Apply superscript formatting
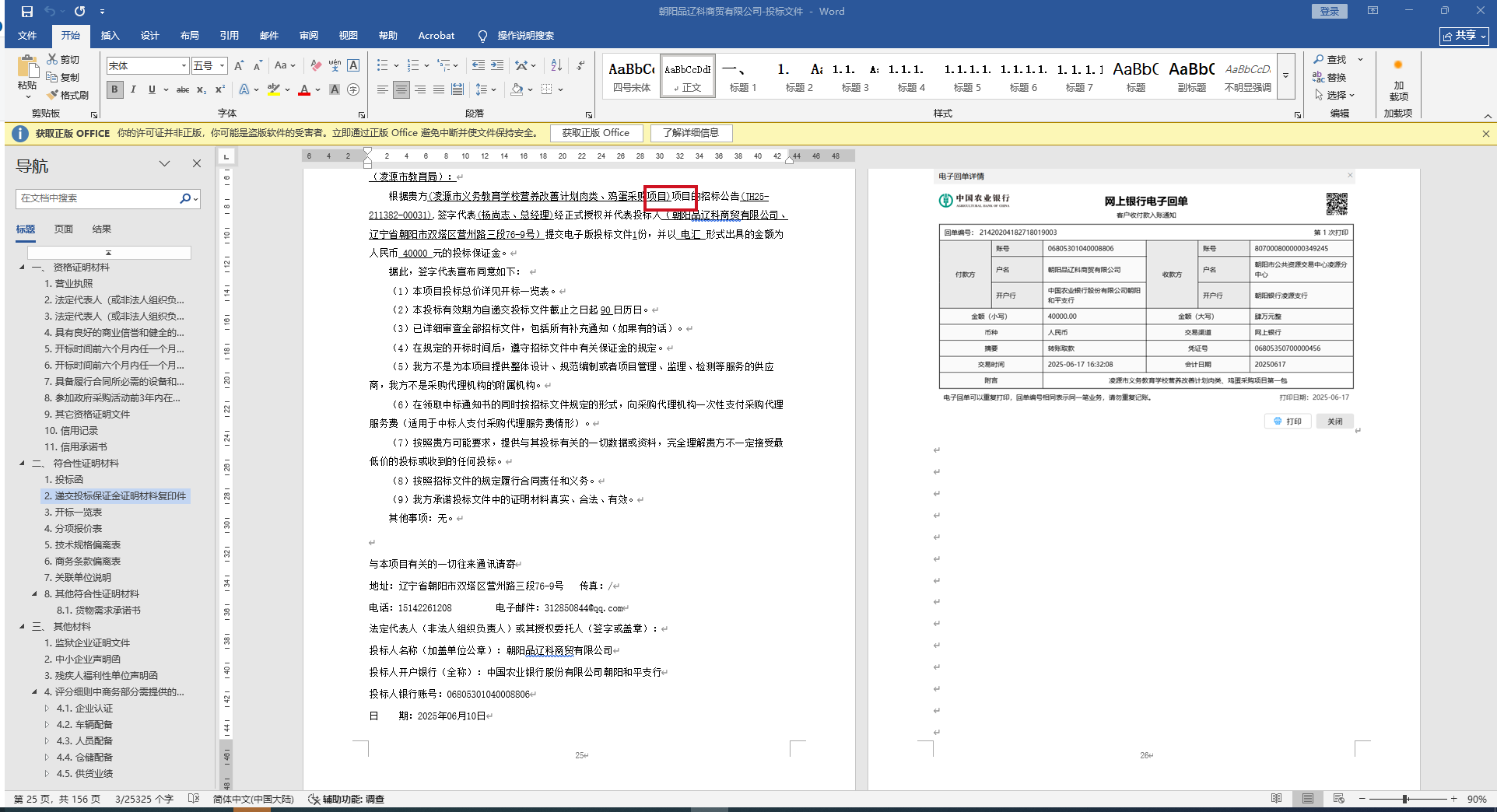The image size is (1497, 812). click(220, 90)
